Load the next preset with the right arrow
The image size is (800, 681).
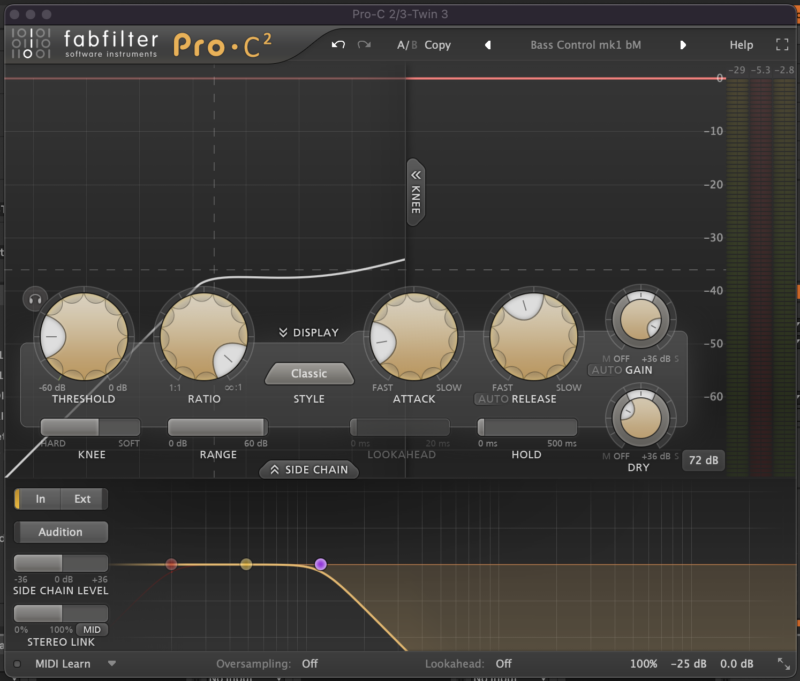pos(683,45)
